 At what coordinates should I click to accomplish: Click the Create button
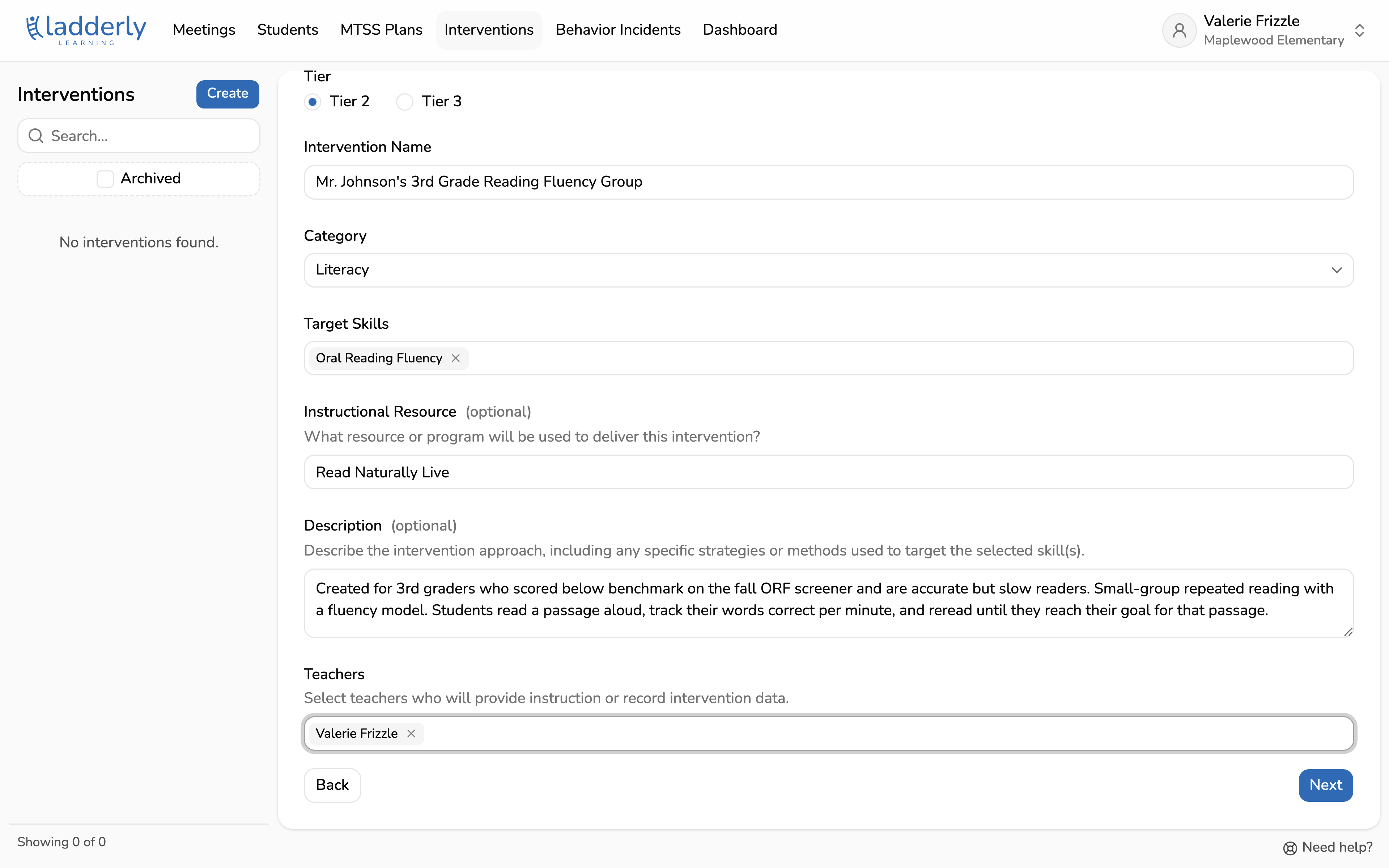click(x=228, y=94)
